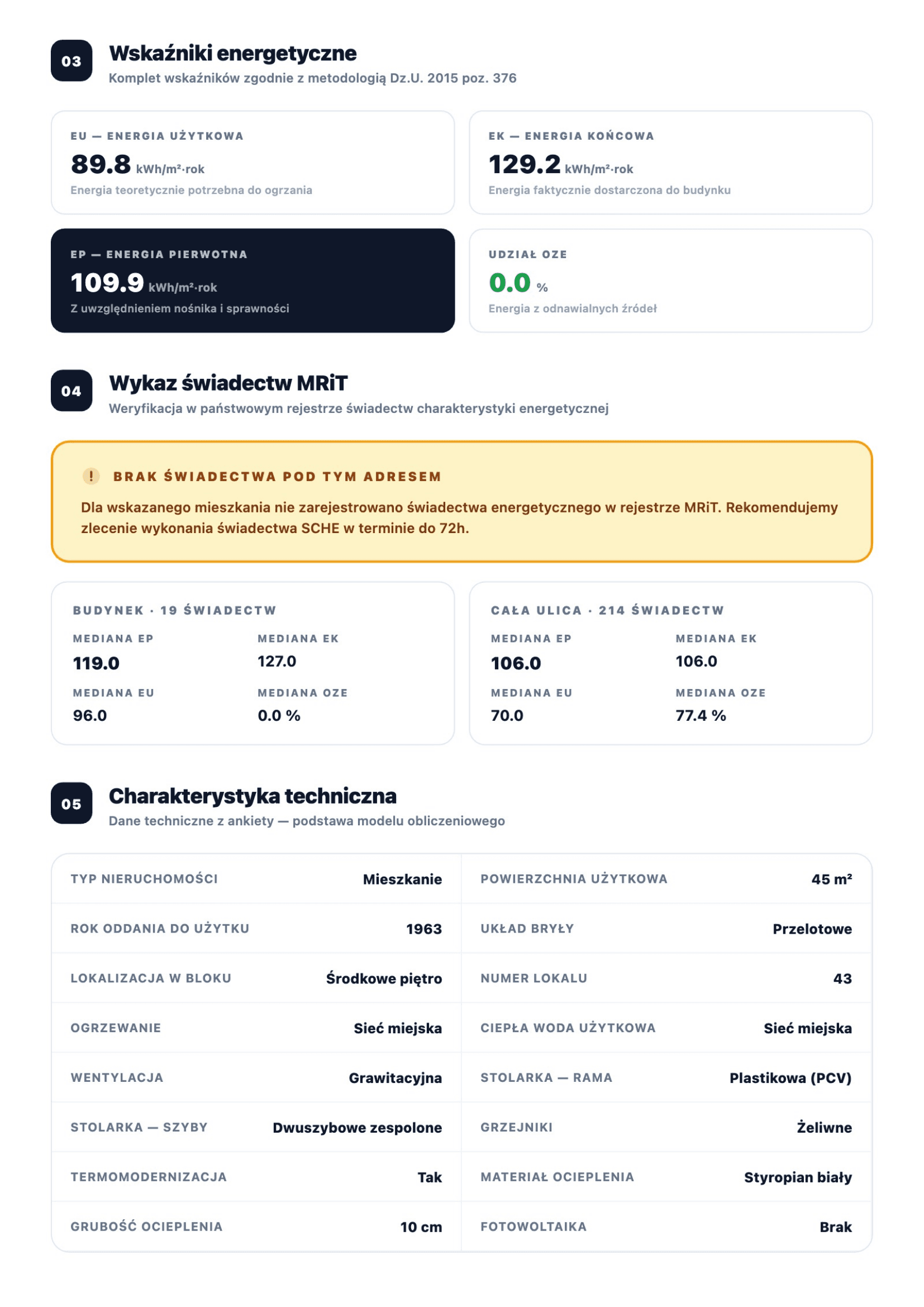Click the Charakterystyka techniczna heading

click(x=253, y=796)
